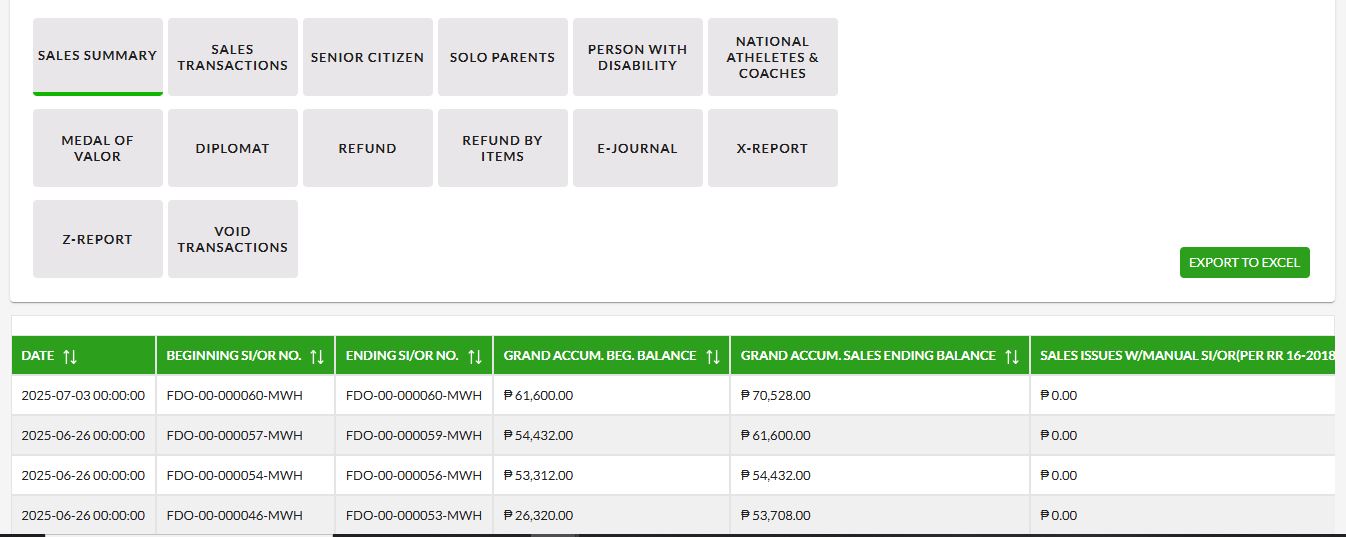Select the Diplomat tab
Screen dimensions: 1346x537
233,148
